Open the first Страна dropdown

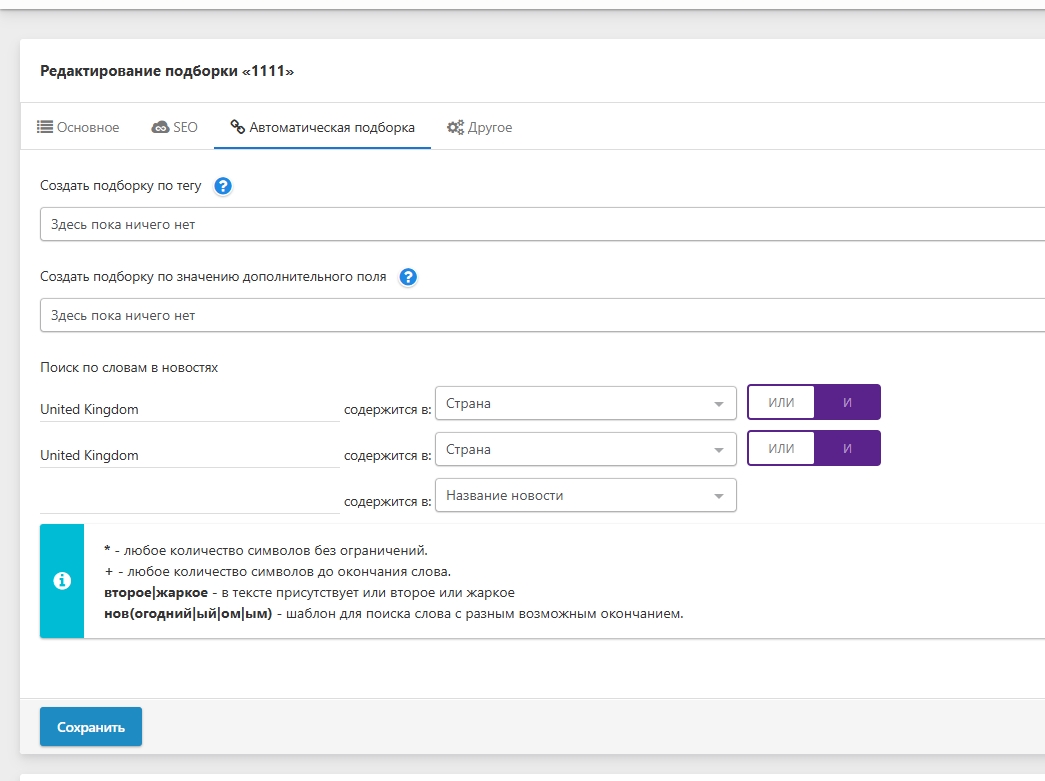click(585, 404)
